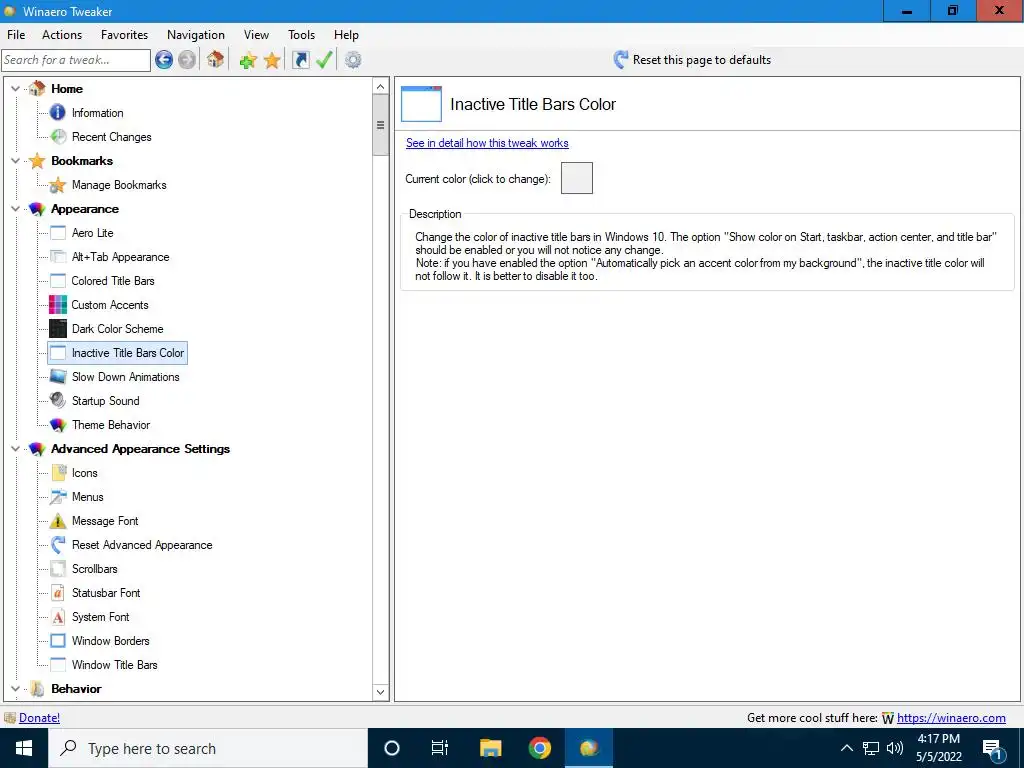Click the Recent Changes clock icon
This screenshot has width=1024, height=768.
click(58, 136)
